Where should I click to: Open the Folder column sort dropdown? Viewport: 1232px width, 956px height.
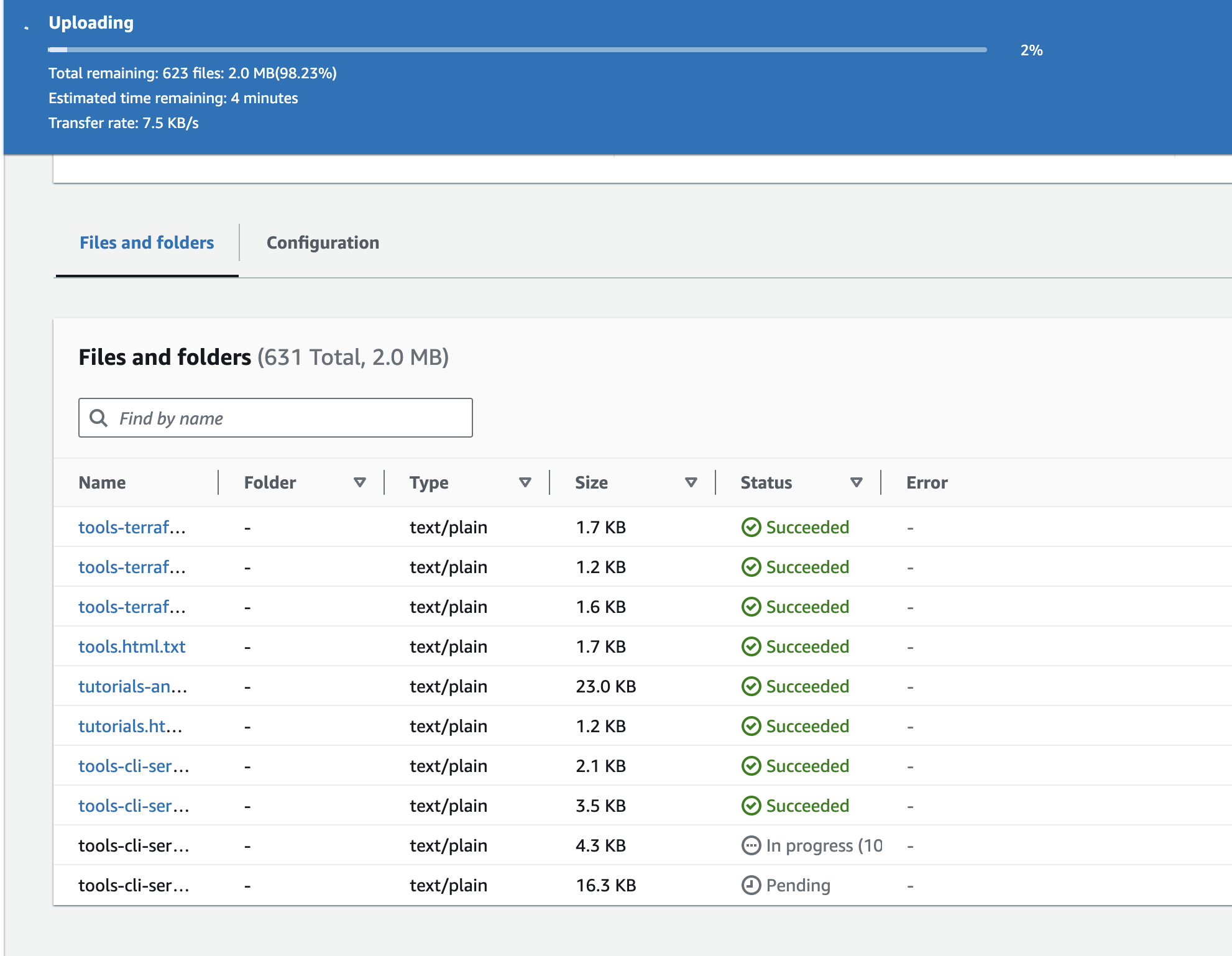(x=359, y=482)
